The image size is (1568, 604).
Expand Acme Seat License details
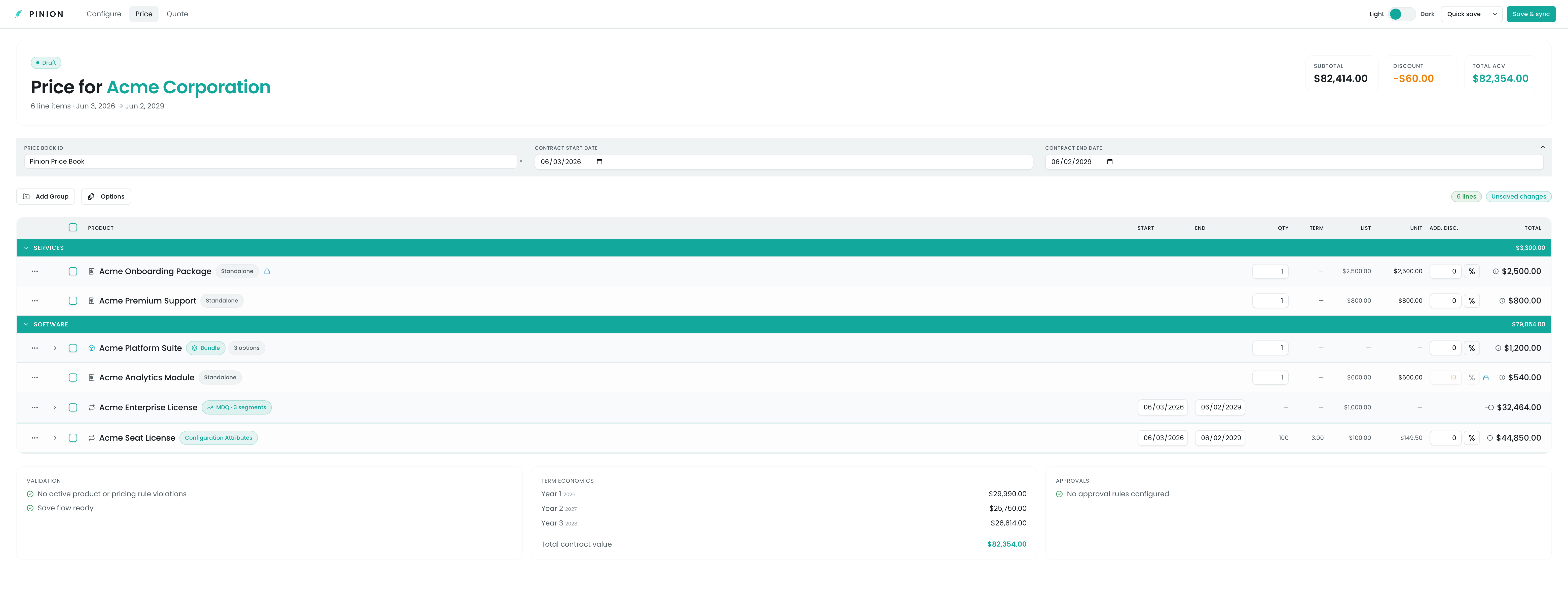(x=55, y=438)
